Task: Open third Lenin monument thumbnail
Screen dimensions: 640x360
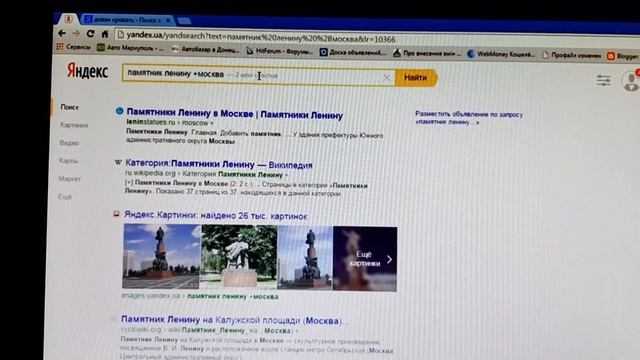Action: click(x=305, y=258)
